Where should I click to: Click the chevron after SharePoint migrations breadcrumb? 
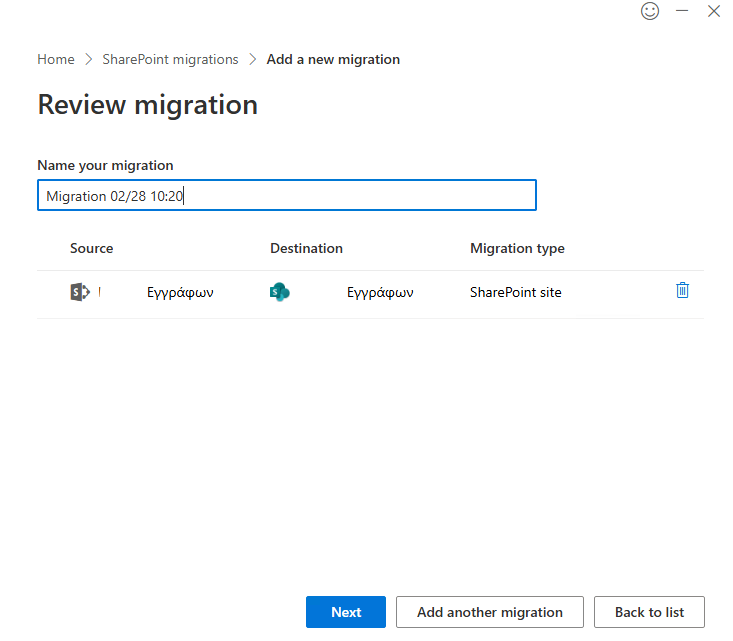pyautogui.click(x=253, y=60)
